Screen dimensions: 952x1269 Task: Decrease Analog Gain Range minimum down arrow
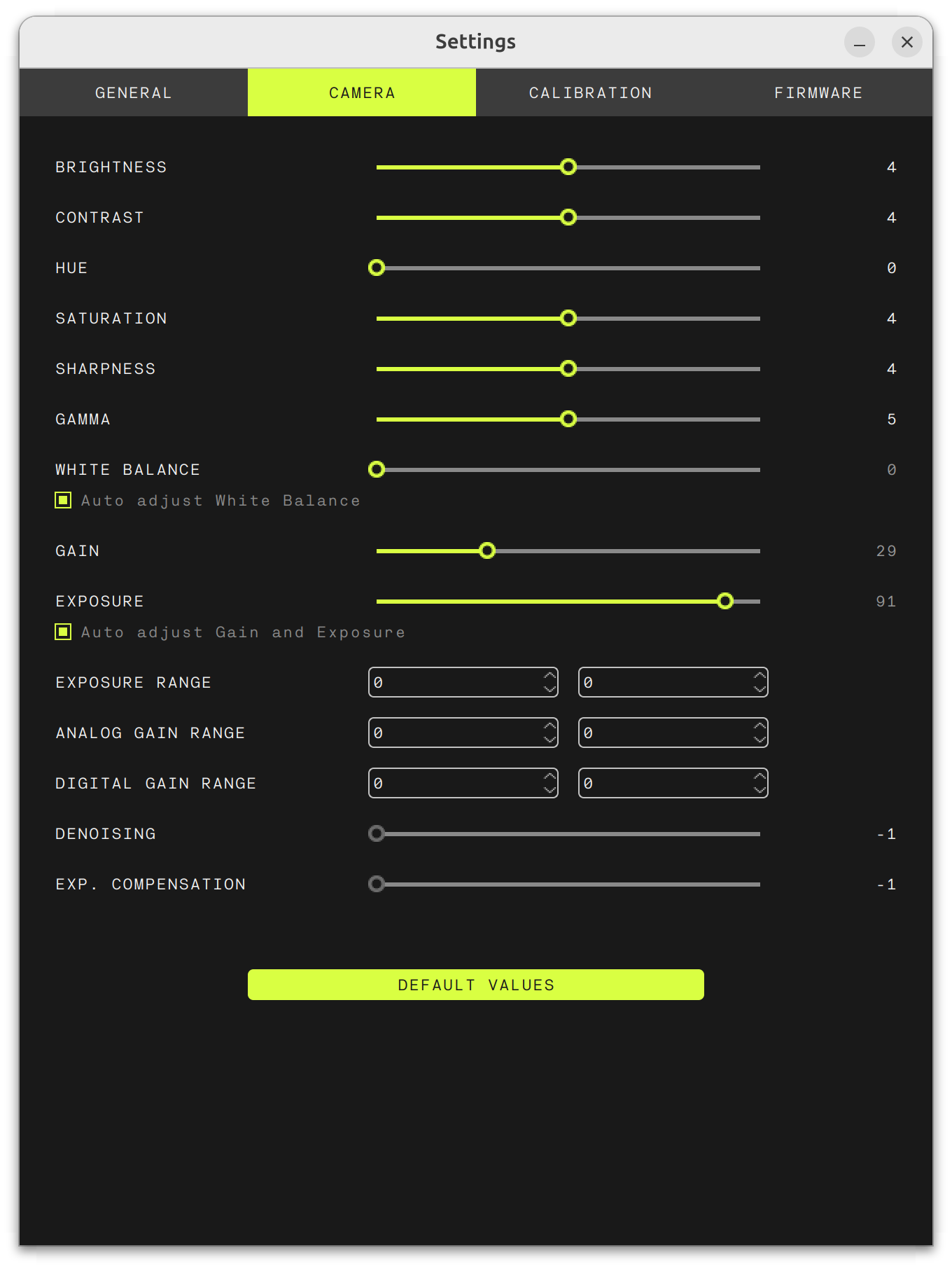click(x=549, y=740)
